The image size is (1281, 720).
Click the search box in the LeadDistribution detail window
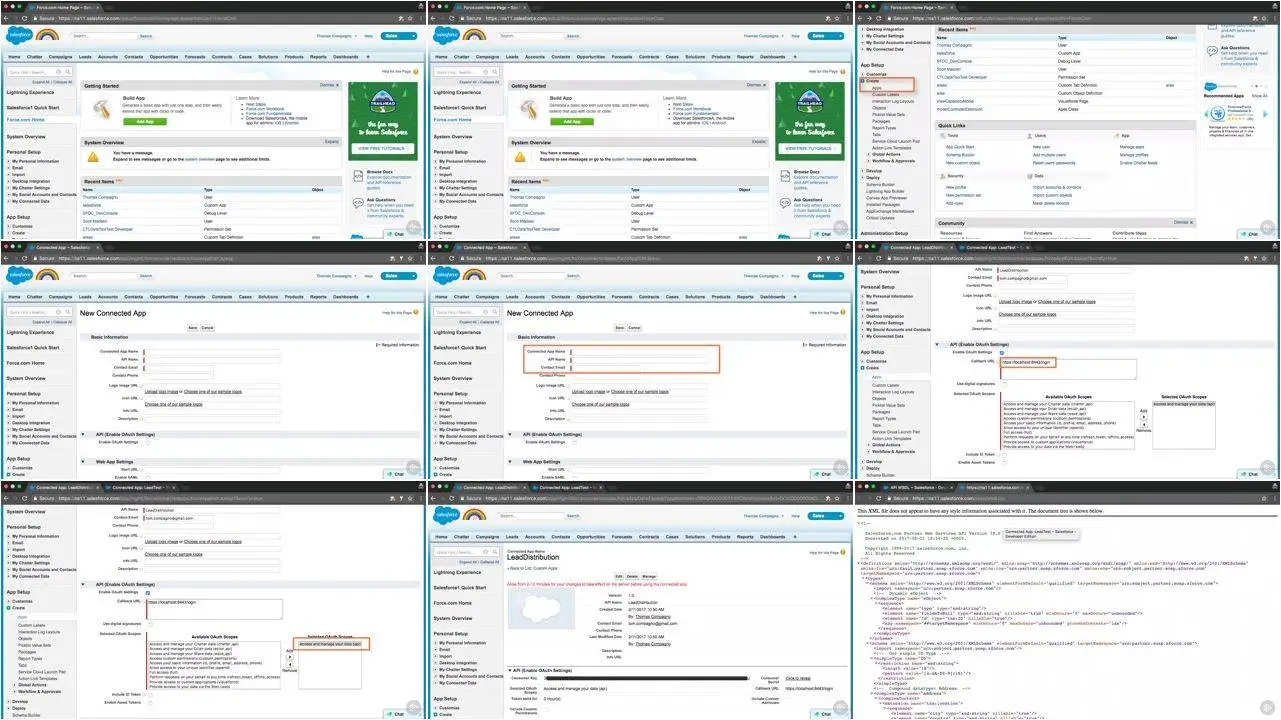(x=532, y=515)
